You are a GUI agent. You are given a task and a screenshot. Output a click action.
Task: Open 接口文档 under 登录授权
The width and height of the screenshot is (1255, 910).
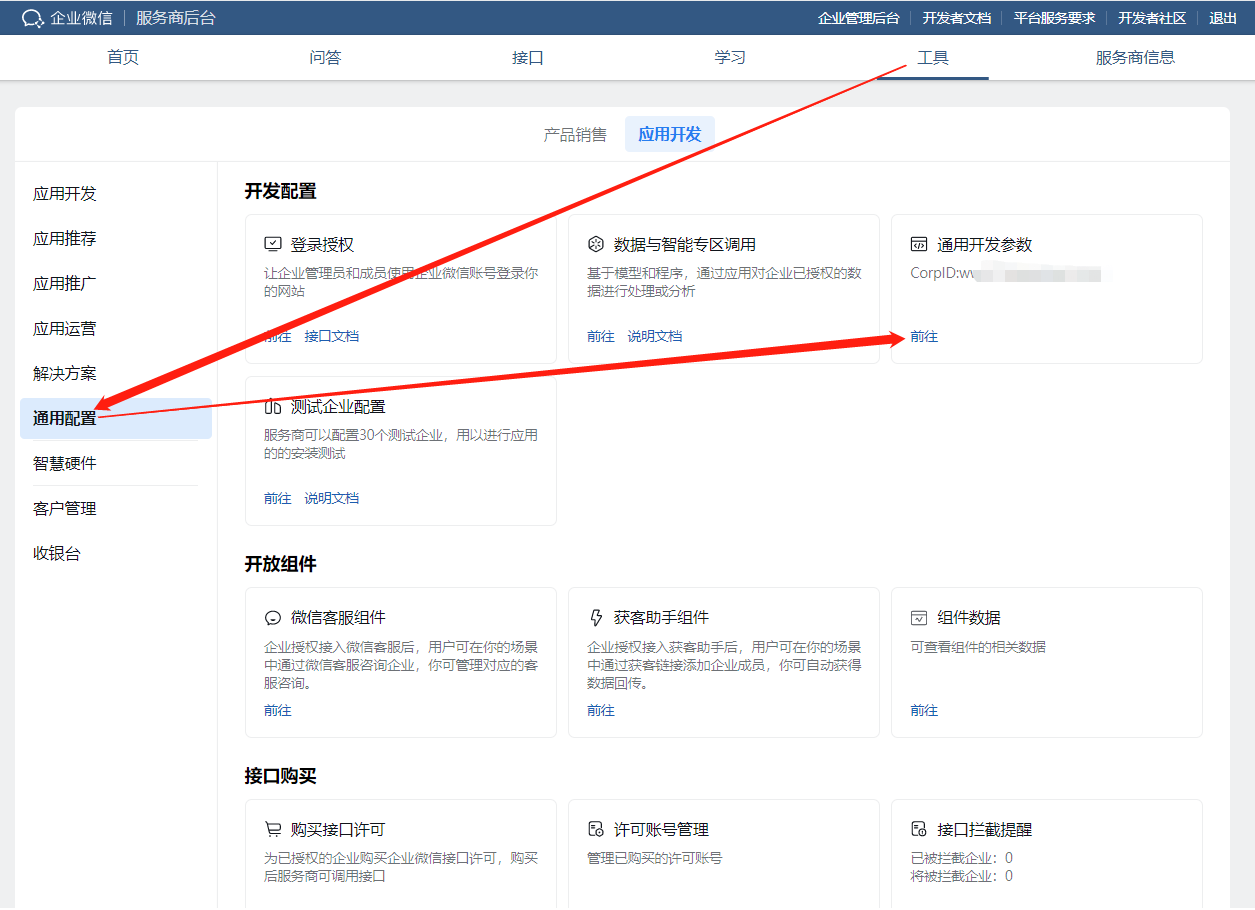click(x=332, y=336)
